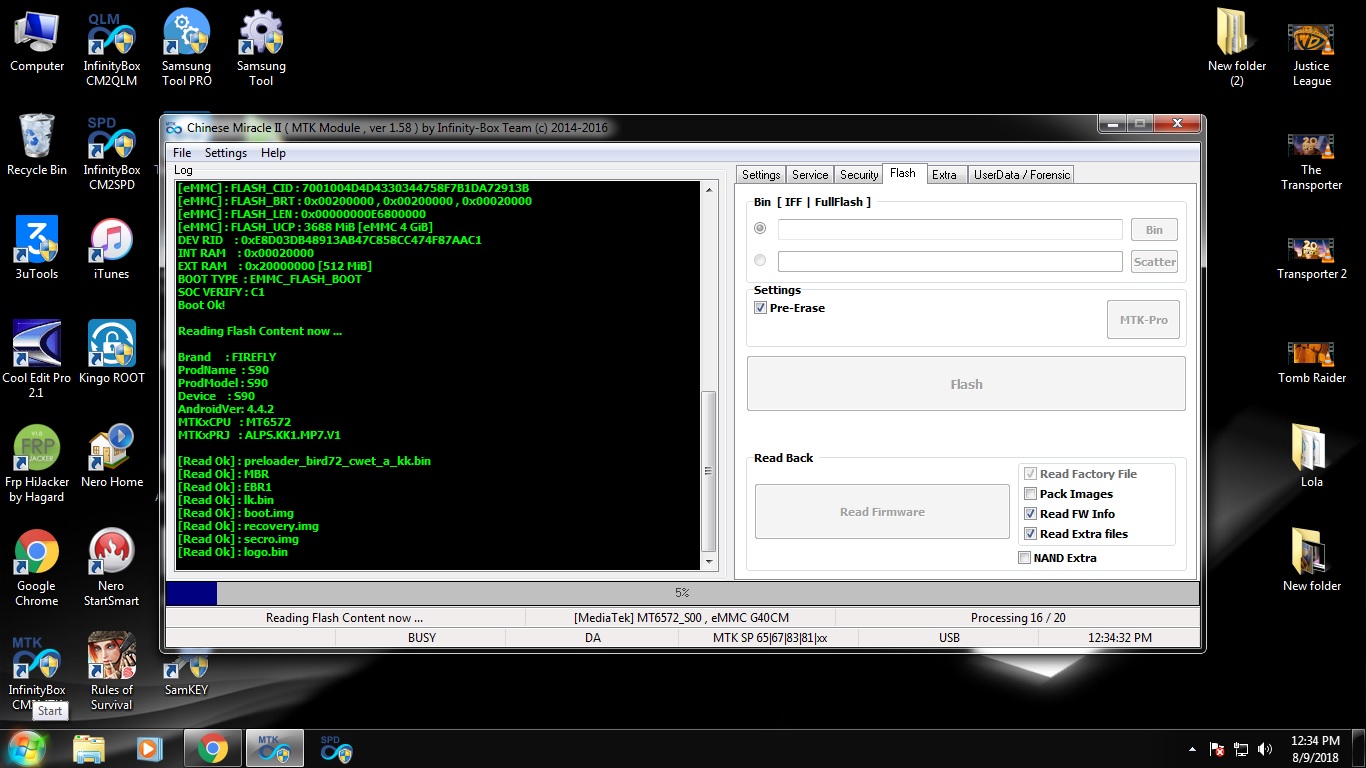This screenshot has width=1366, height=768.
Task: Open SPD tool pinned on taskbar
Action: 336,748
